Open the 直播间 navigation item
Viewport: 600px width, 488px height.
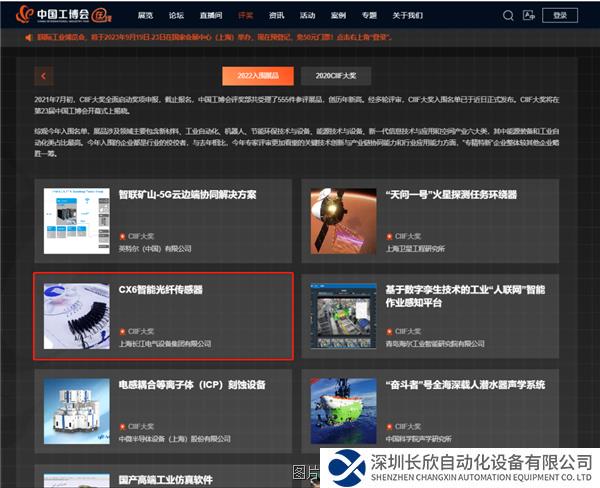210,16
